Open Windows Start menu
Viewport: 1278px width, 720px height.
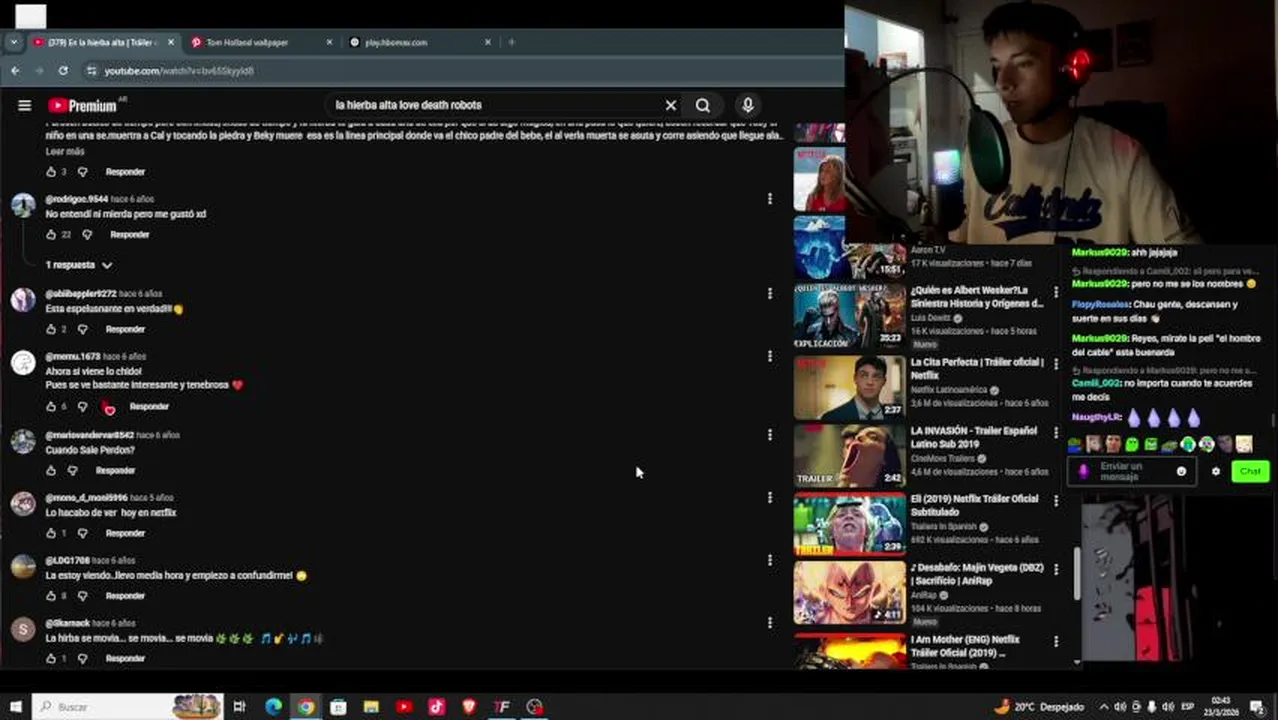pos(15,707)
